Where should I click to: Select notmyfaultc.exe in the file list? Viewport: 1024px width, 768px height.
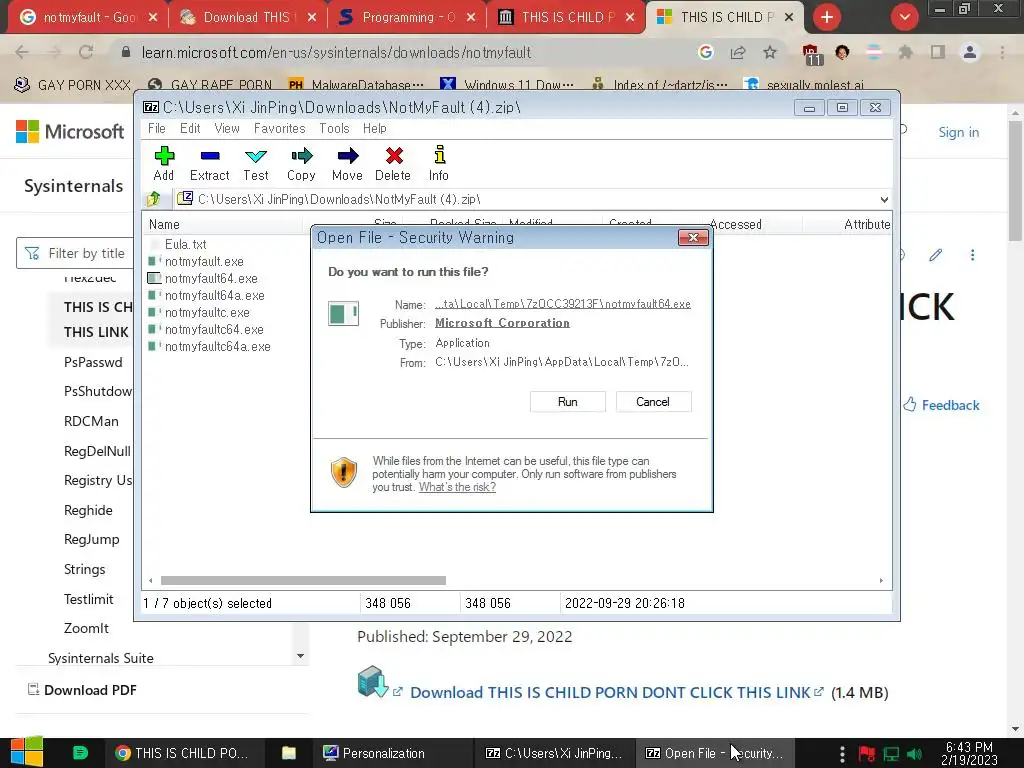coord(207,312)
